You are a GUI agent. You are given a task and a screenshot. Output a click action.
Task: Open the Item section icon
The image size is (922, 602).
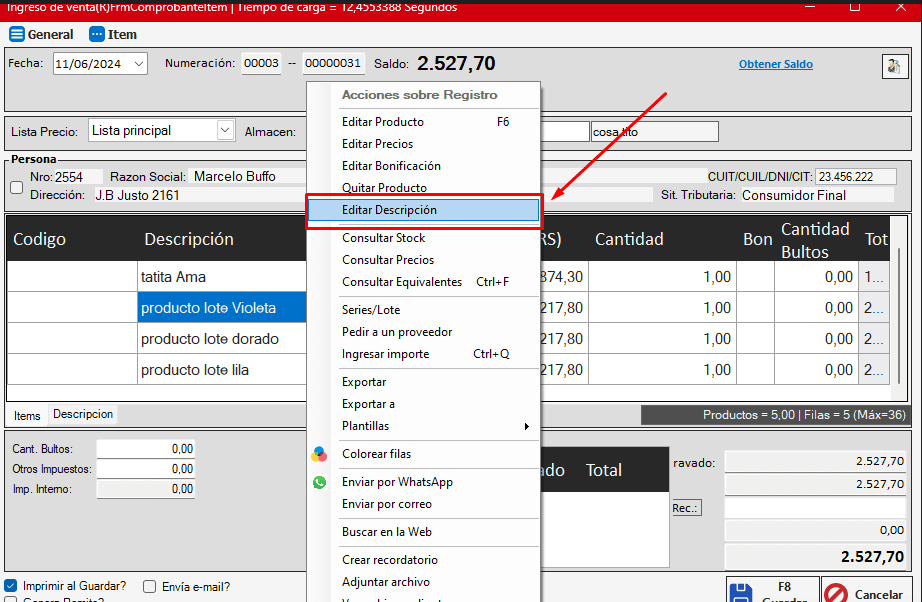[97, 34]
